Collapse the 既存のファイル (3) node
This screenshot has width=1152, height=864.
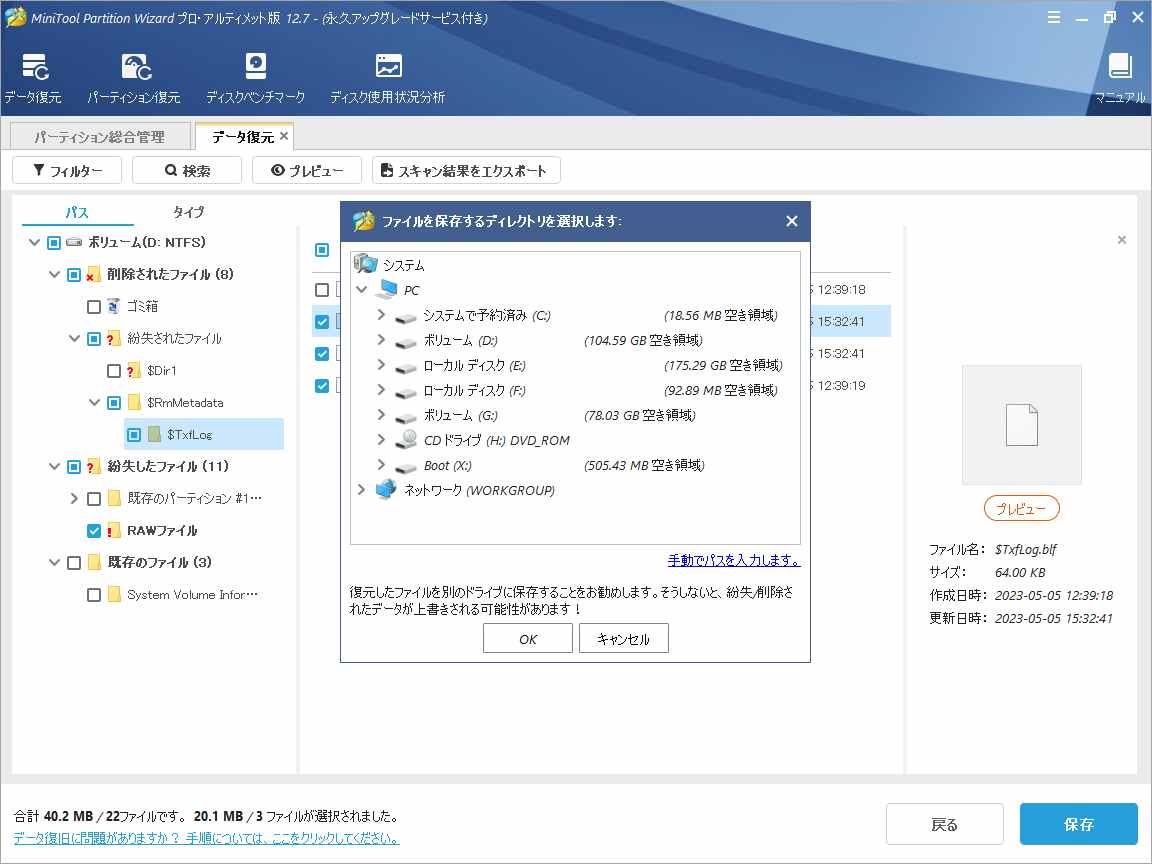tap(54, 562)
